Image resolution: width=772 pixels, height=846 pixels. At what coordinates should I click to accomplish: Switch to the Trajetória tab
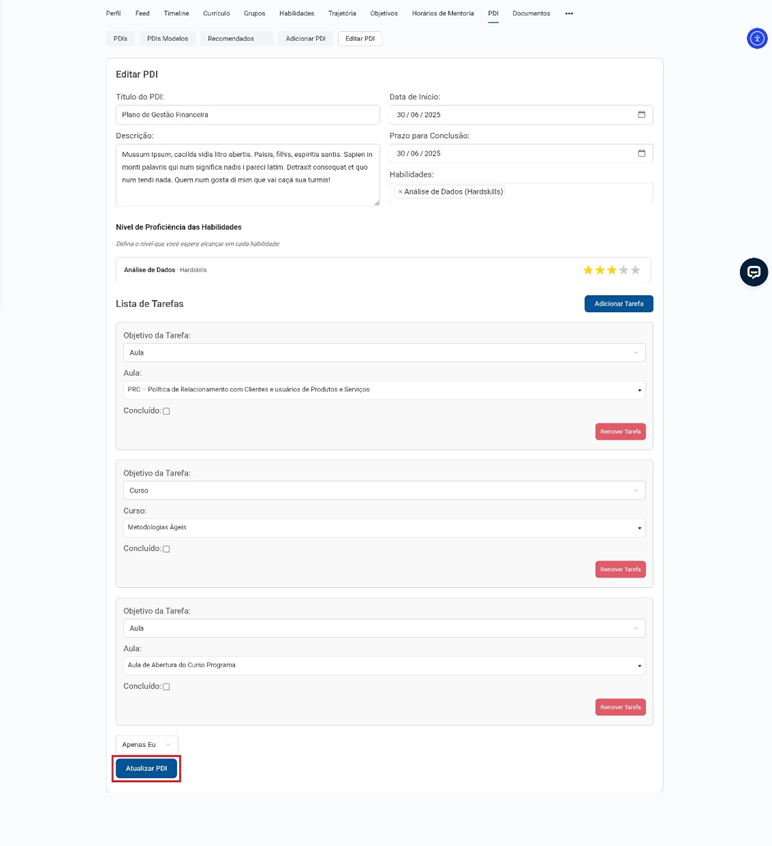(x=342, y=14)
